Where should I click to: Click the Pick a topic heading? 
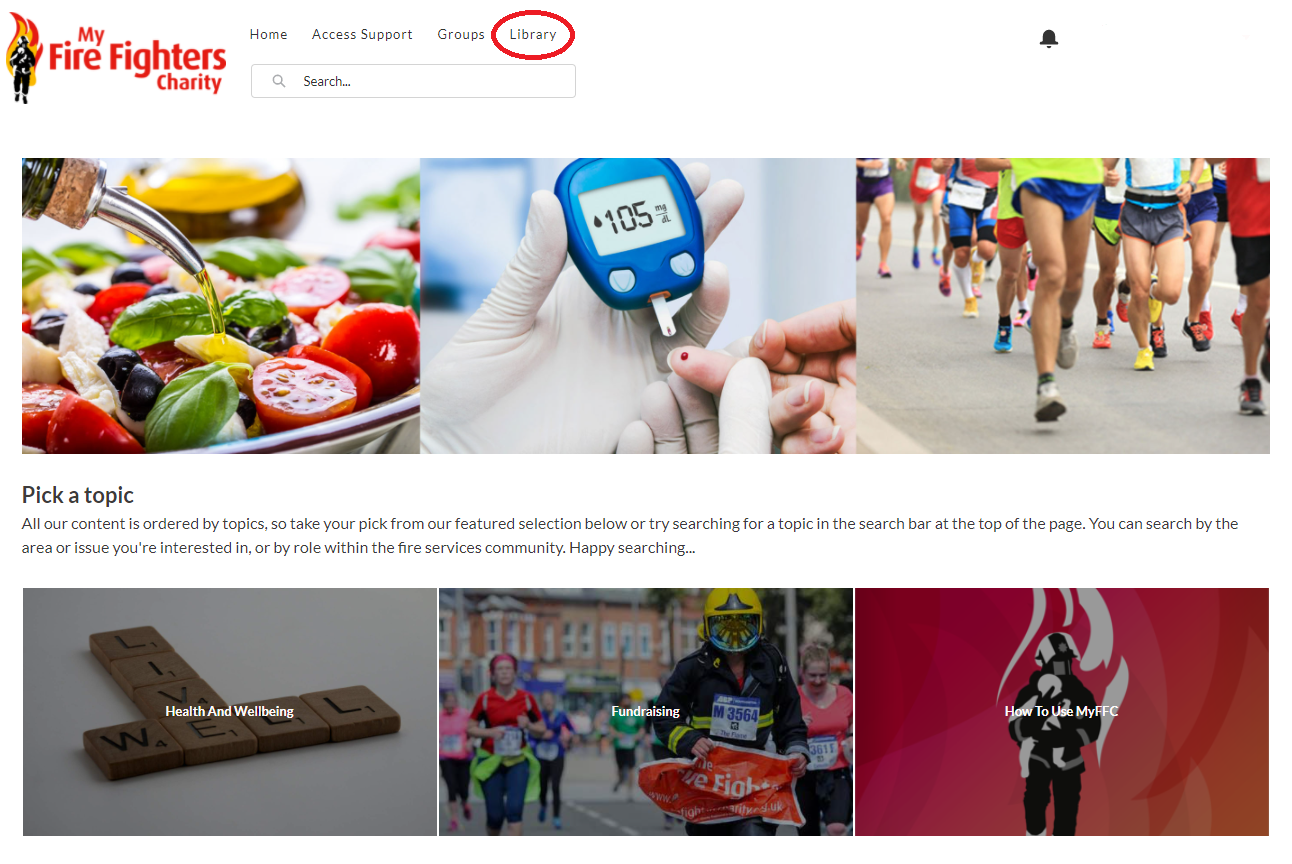click(x=78, y=495)
